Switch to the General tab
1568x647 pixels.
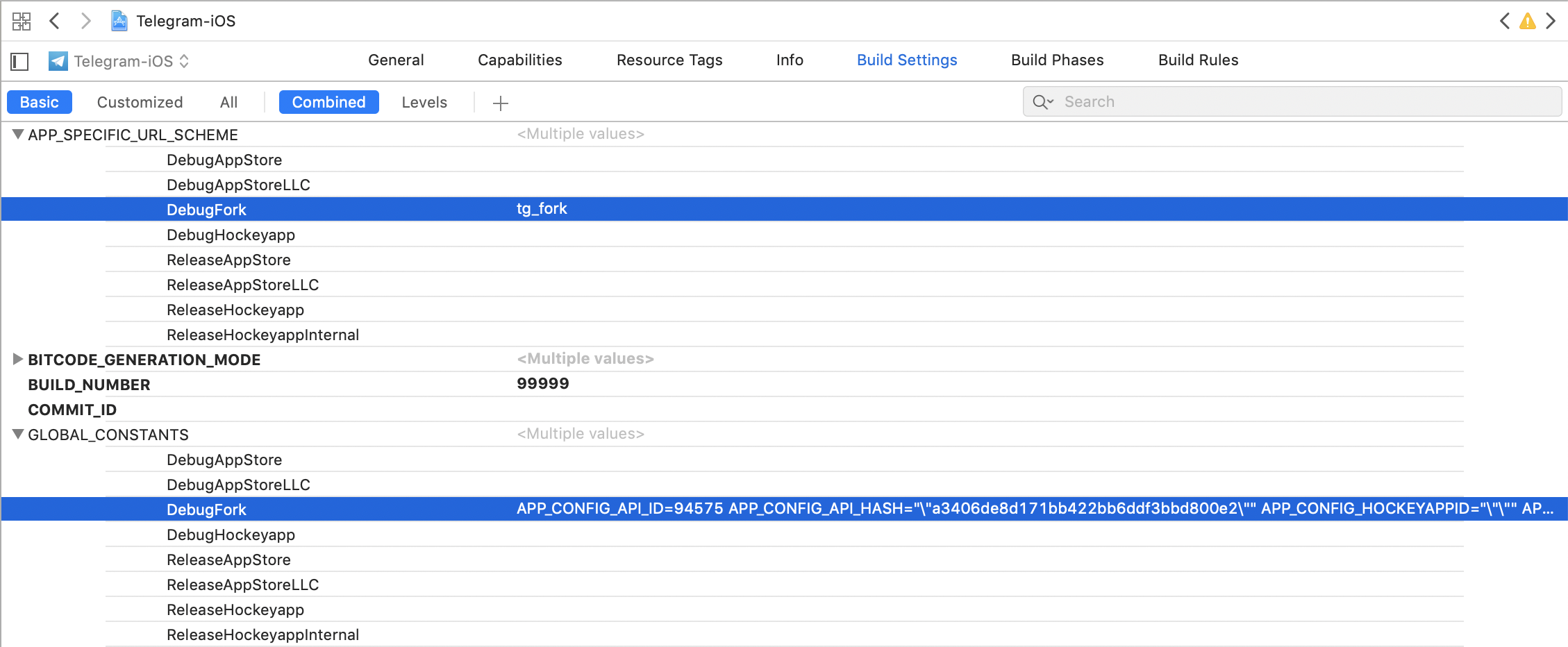pyautogui.click(x=396, y=60)
